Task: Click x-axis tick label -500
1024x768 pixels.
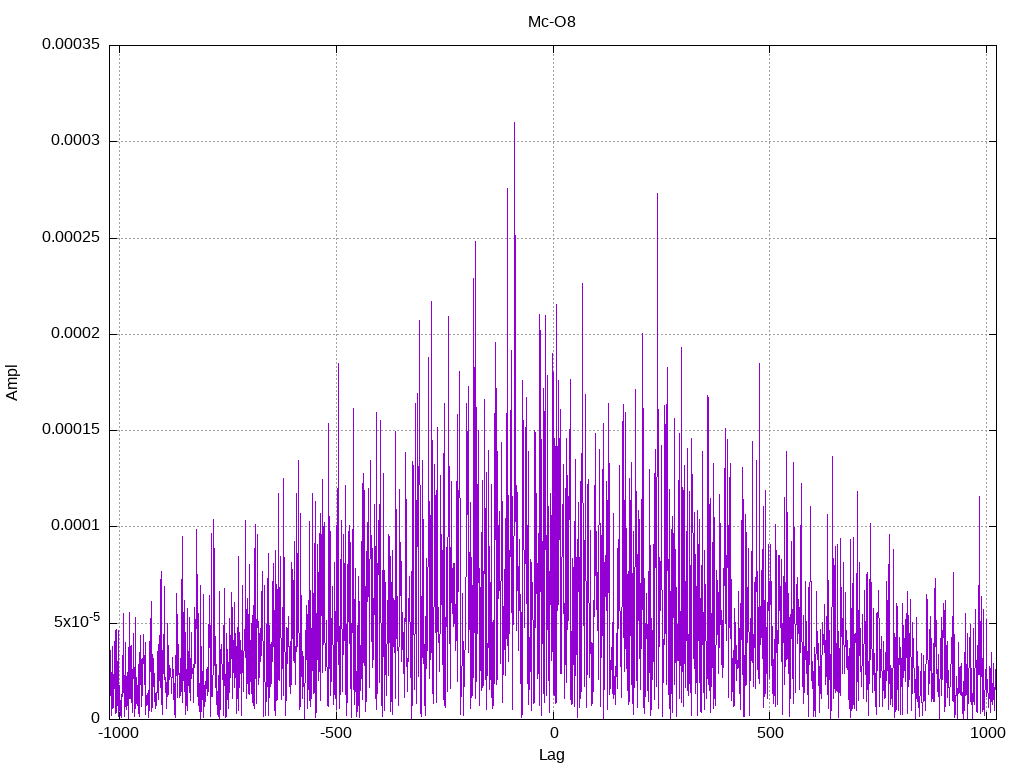Action: pyautogui.click(x=336, y=733)
